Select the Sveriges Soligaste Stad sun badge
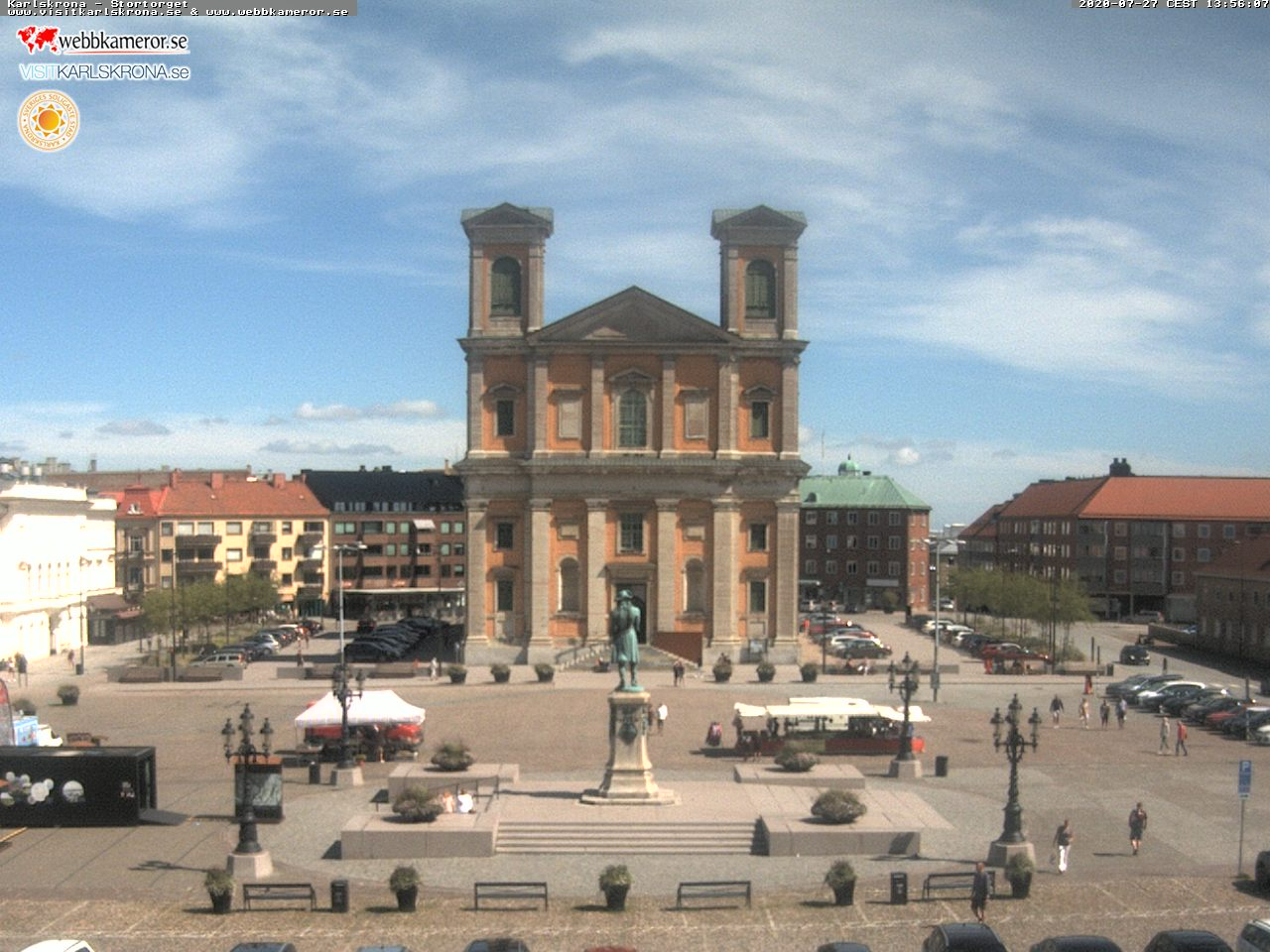This screenshot has height=952, width=1270. coord(48,121)
